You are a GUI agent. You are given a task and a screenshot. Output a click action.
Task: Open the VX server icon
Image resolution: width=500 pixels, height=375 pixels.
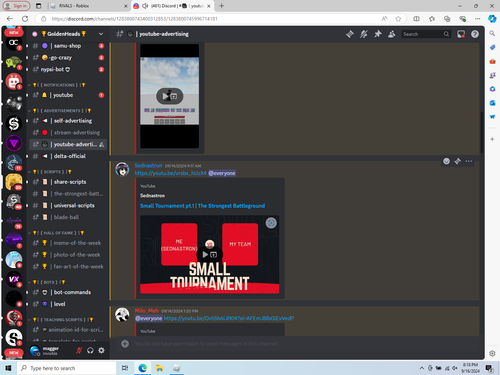click(x=14, y=279)
